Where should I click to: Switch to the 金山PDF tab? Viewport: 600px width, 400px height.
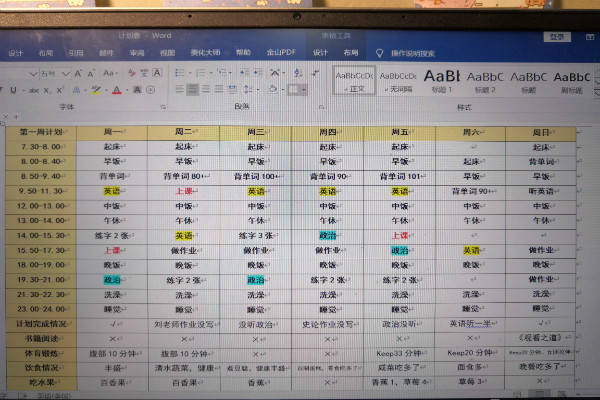coord(279,52)
